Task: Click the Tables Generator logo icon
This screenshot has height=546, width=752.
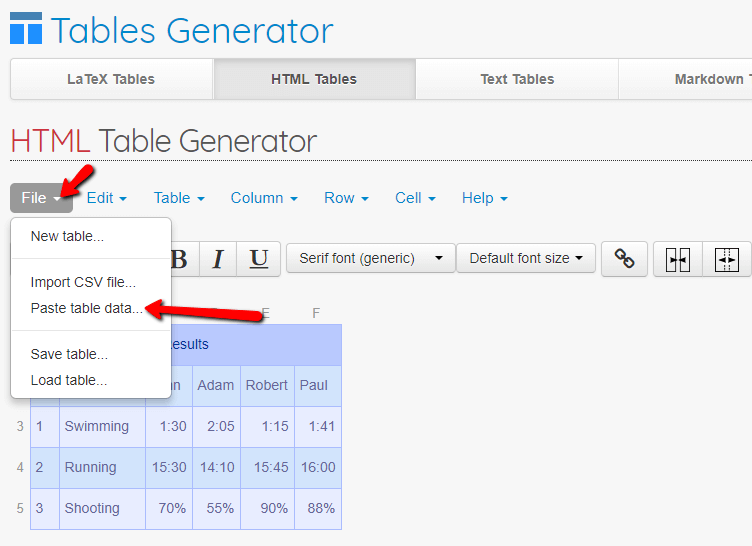Action: click(26, 29)
